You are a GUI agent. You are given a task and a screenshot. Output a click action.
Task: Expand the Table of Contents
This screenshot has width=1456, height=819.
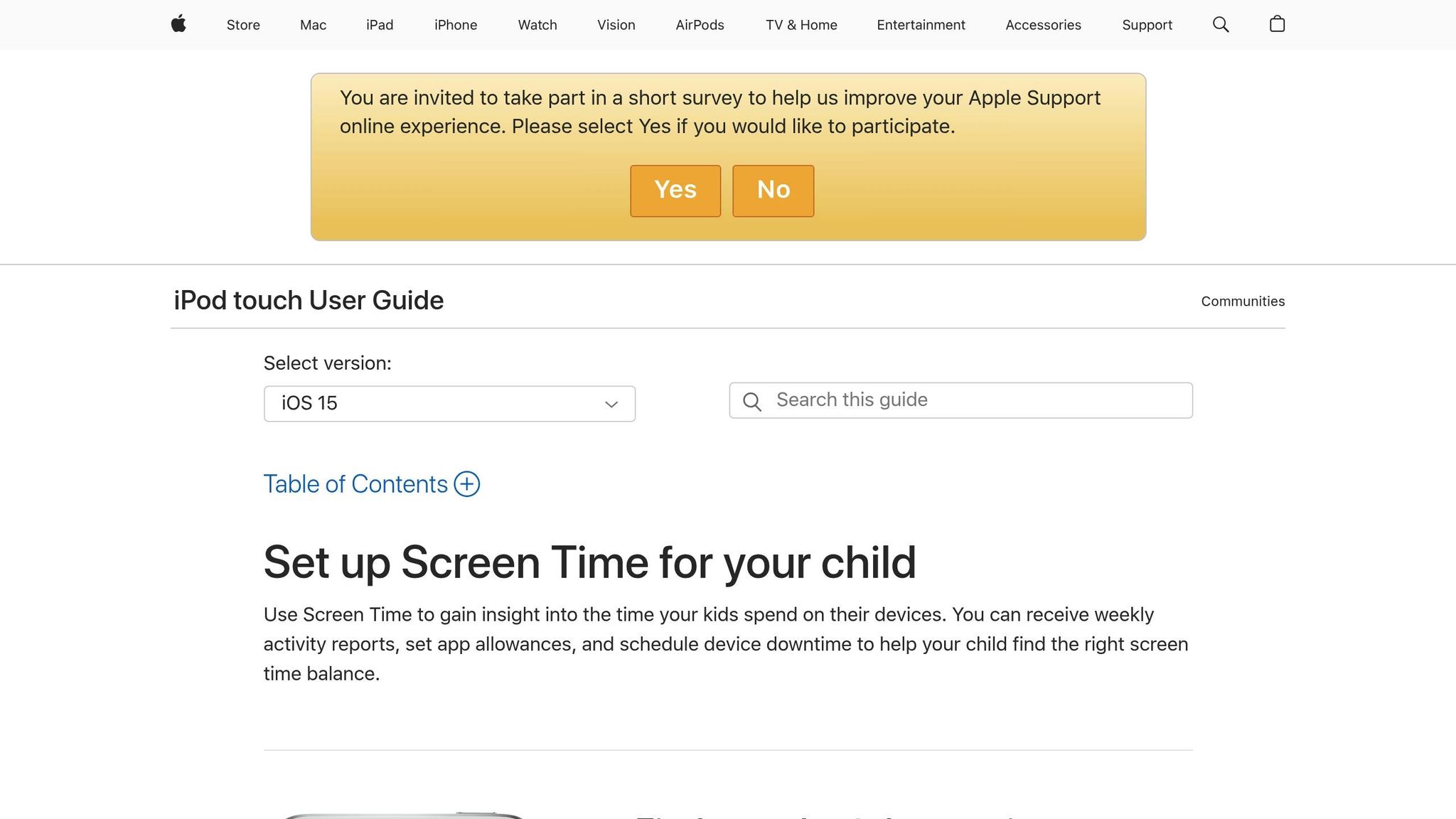(x=355, y=484)
